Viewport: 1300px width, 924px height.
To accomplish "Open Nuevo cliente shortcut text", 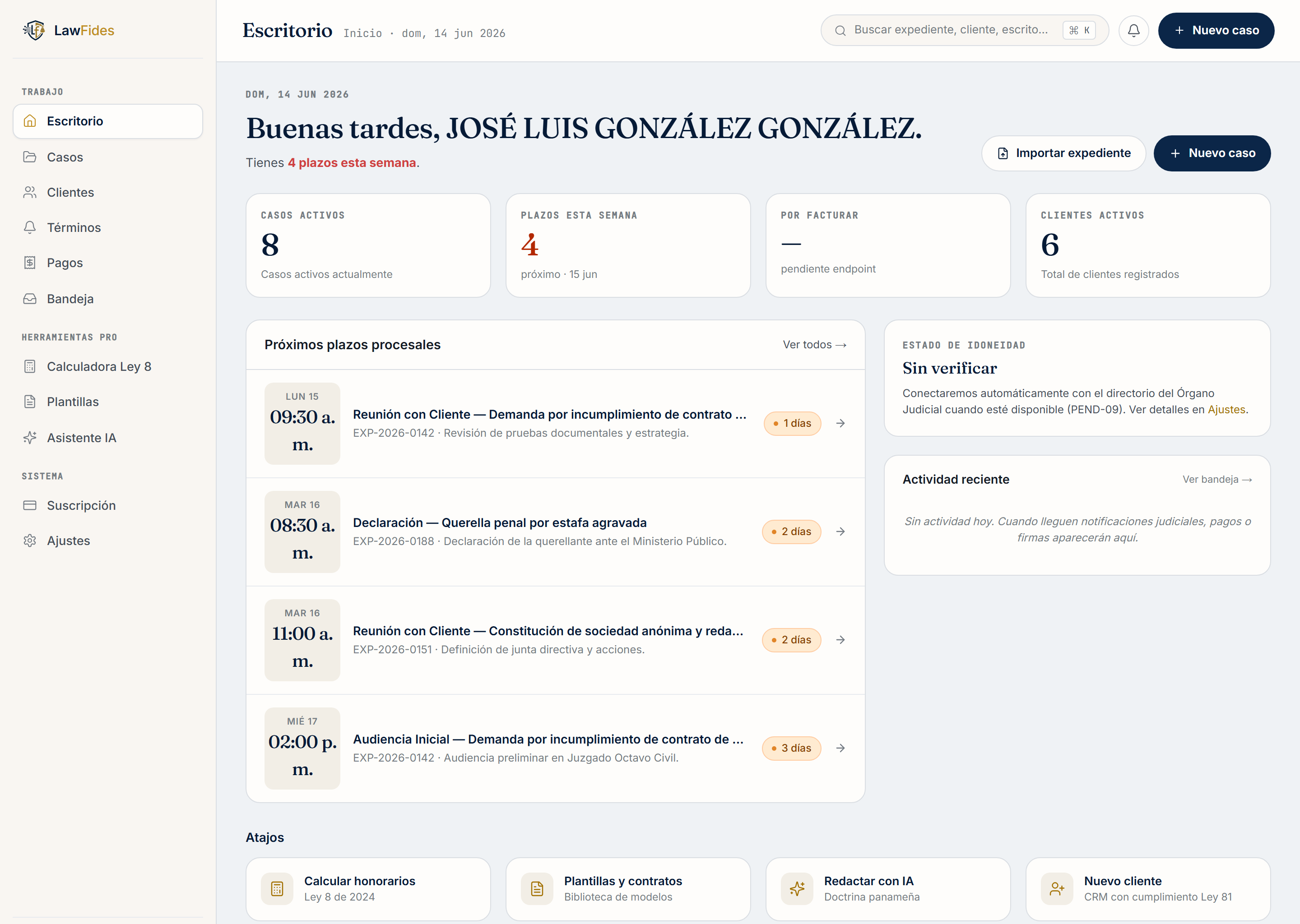I will (1123, 881).
